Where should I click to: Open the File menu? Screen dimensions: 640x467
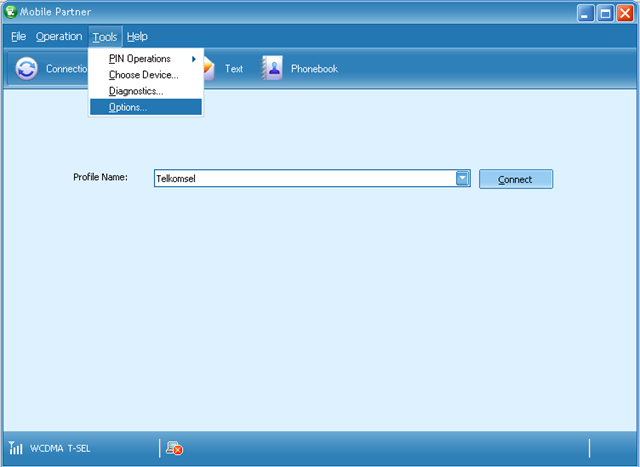[x=18, y=37]
